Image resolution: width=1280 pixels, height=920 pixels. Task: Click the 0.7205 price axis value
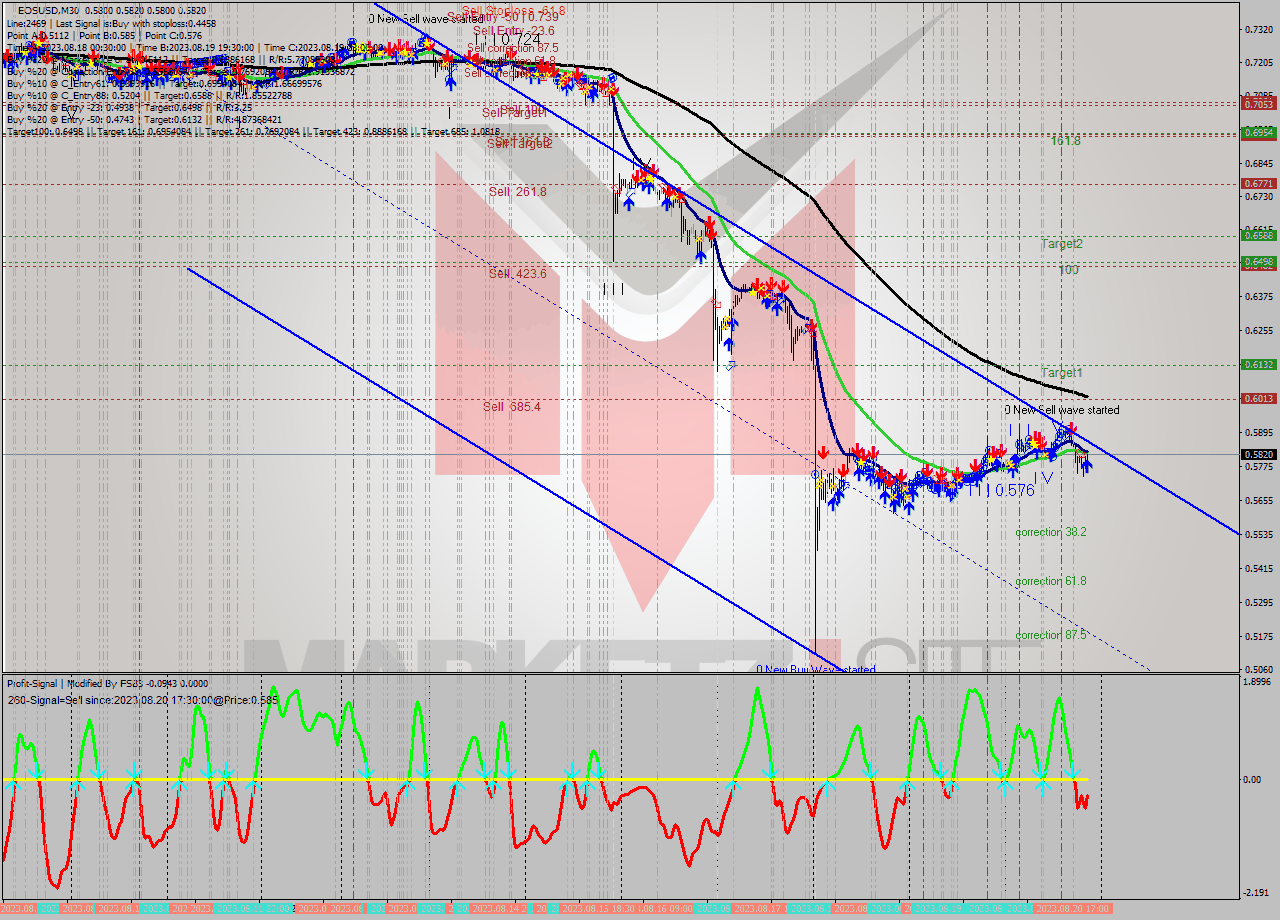coord(1257,62)
